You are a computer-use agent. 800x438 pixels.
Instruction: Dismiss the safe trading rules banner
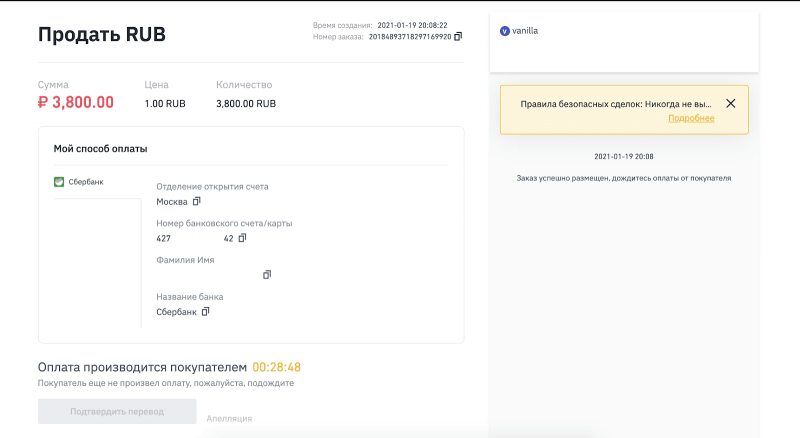pyautogui.click(x=730, y=103)
